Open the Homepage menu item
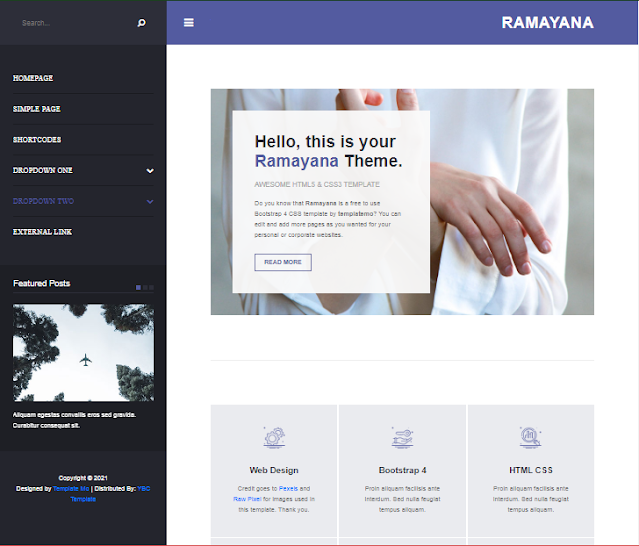 33,78
